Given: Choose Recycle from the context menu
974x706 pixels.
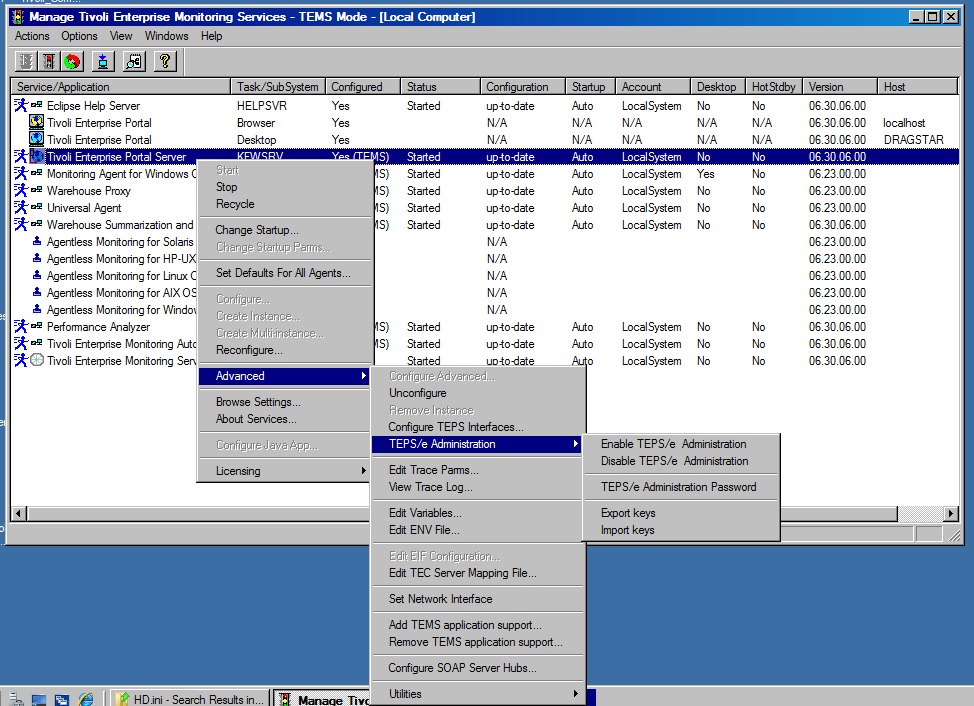Looking at the screenshot, I should point(284,204).
